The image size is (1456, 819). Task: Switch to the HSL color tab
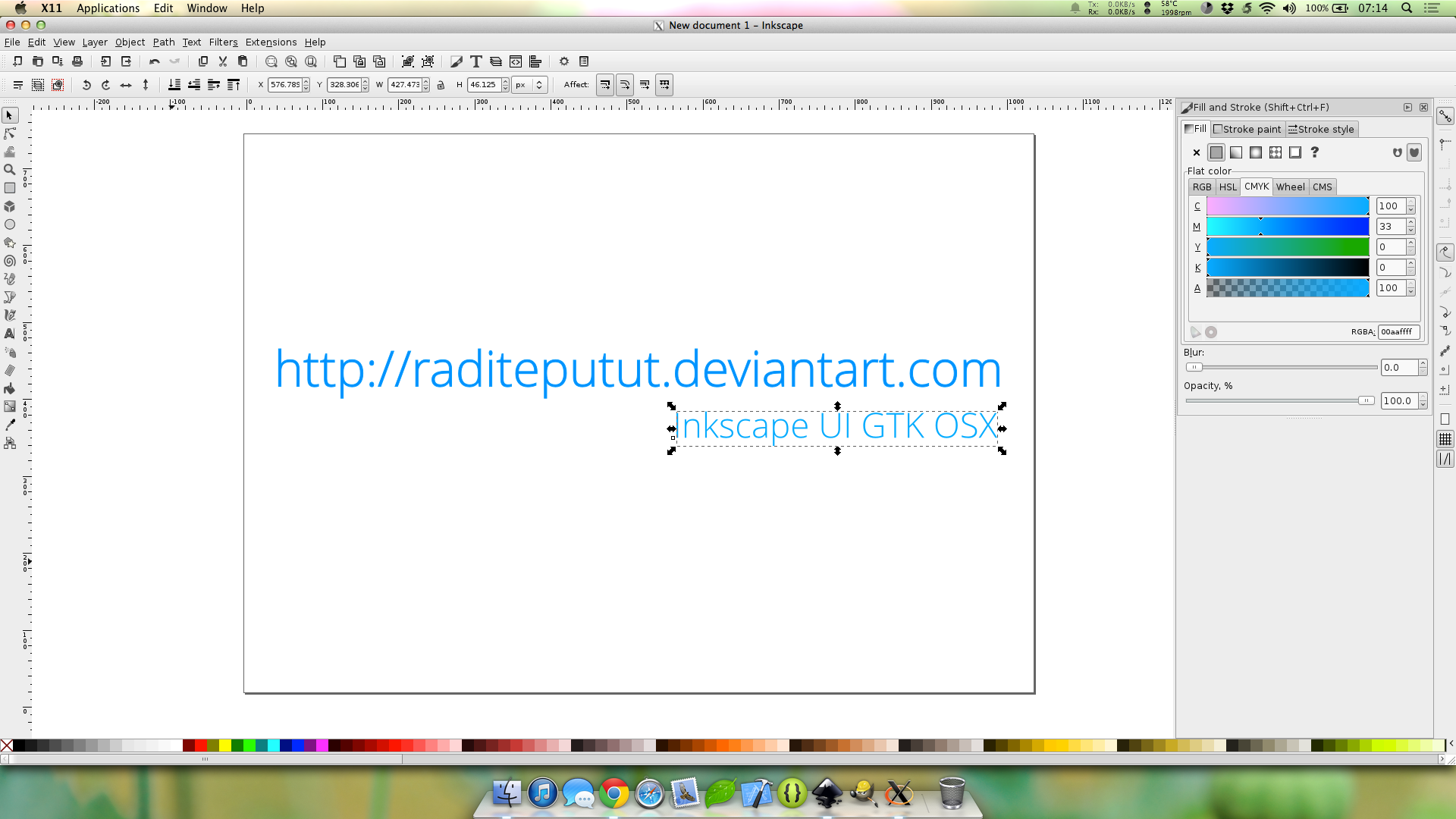(x=1228, y=187)
